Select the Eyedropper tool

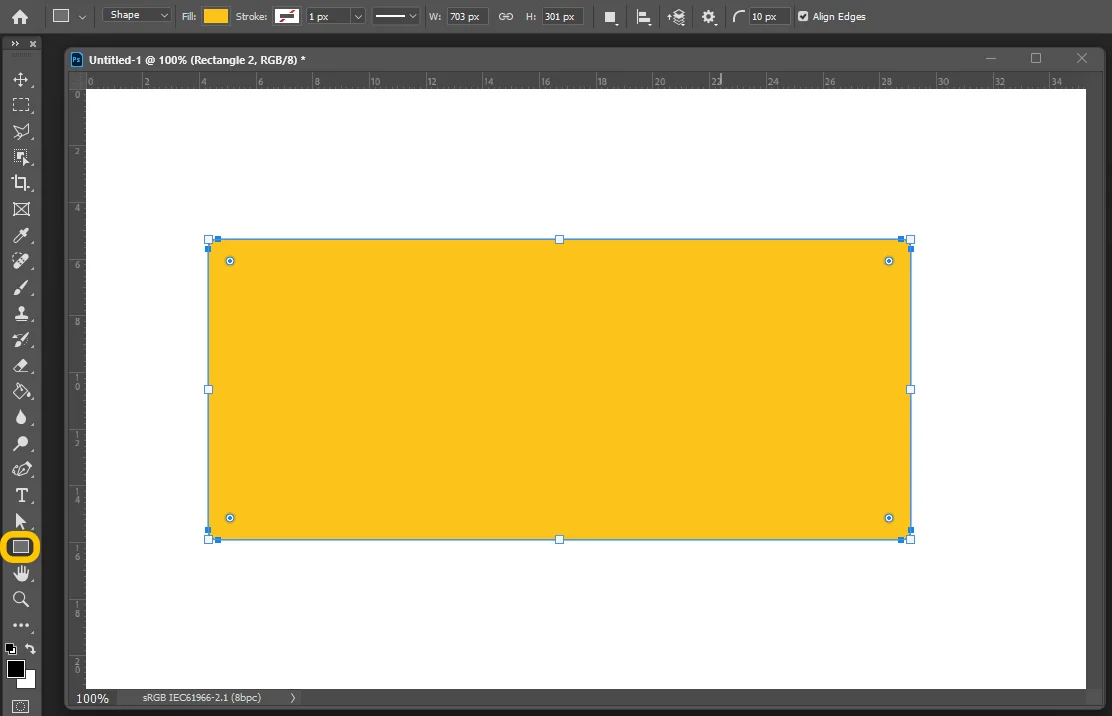tap(21, 235)
